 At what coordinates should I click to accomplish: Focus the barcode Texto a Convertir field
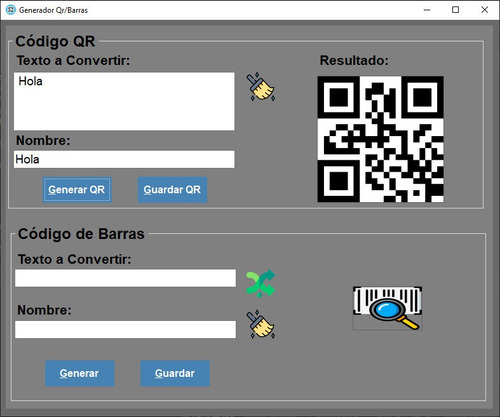coord(125,278)
